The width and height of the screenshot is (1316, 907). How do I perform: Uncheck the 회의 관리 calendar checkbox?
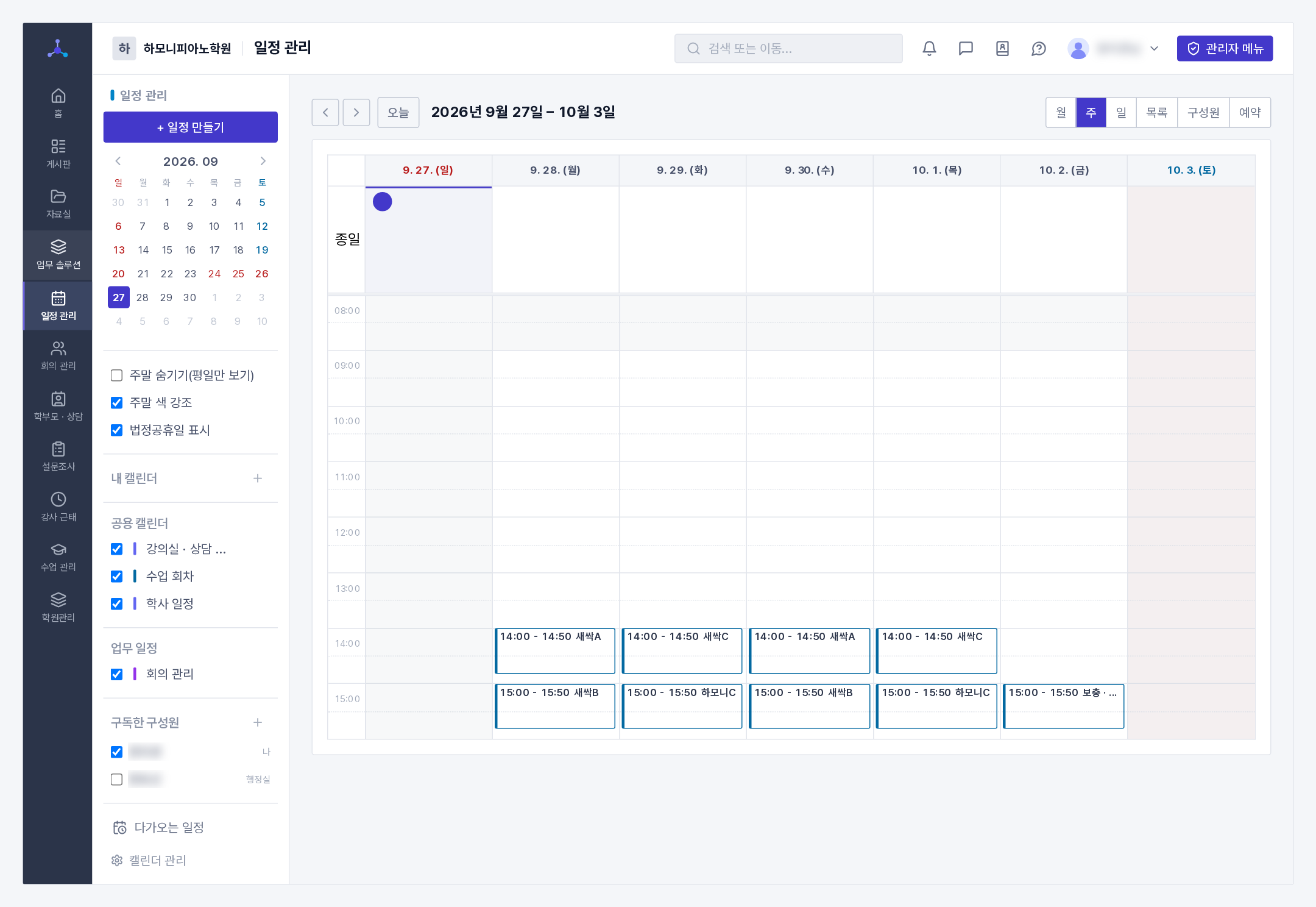tap(116, 674)
